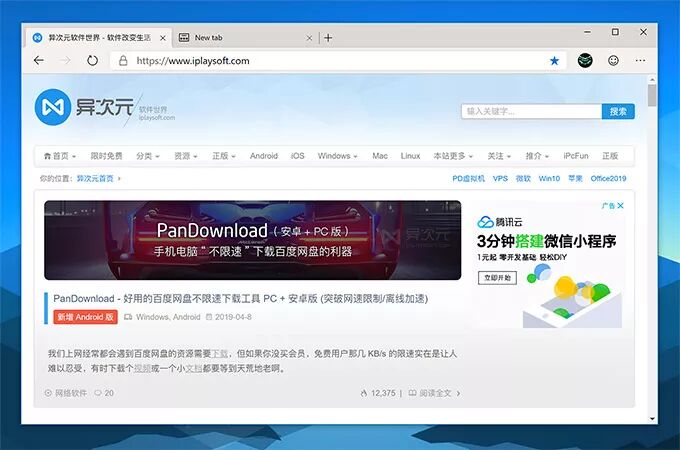This screenshot has height=450, width=680.
Task: Open the iOS nav item
Action: 298,156
